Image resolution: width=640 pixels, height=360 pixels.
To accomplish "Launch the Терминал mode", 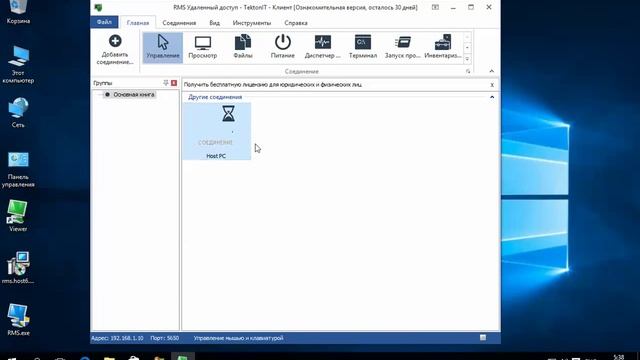I will tap(362, 47).
